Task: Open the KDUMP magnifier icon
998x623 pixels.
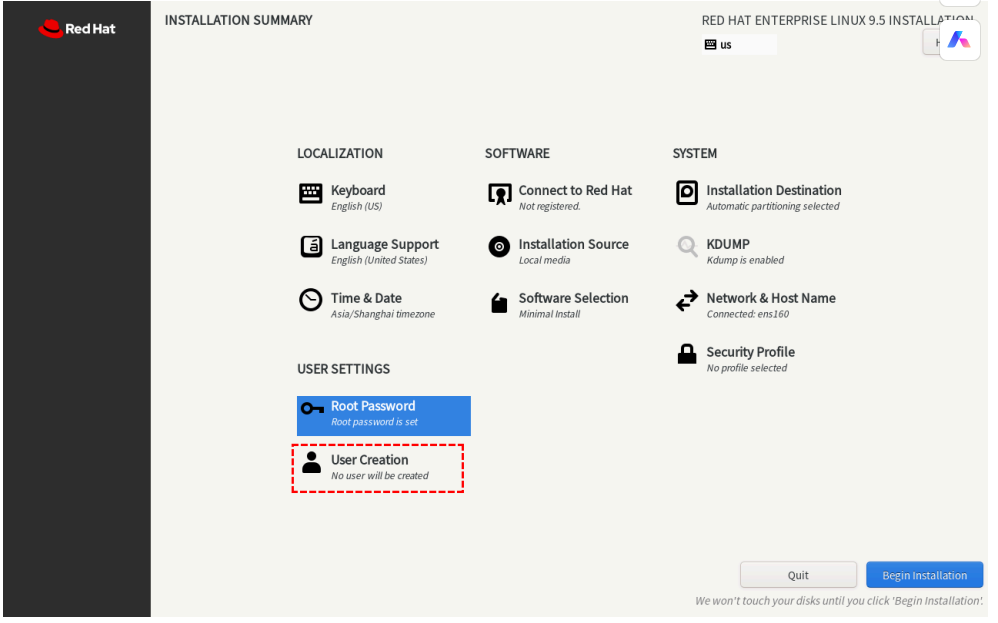Action: coord(687,246)
